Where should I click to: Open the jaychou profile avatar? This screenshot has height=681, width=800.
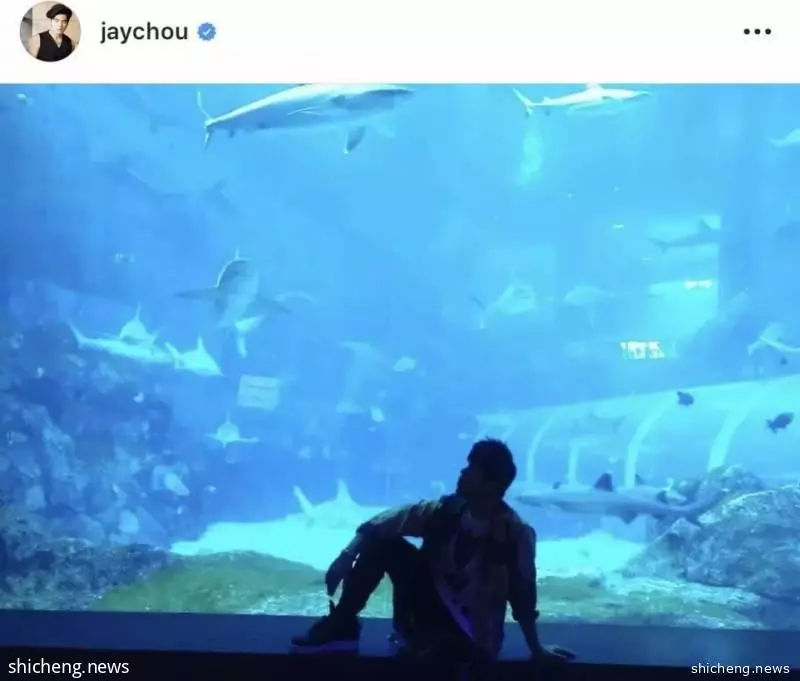pyautogui.click(x=50, y=32)
